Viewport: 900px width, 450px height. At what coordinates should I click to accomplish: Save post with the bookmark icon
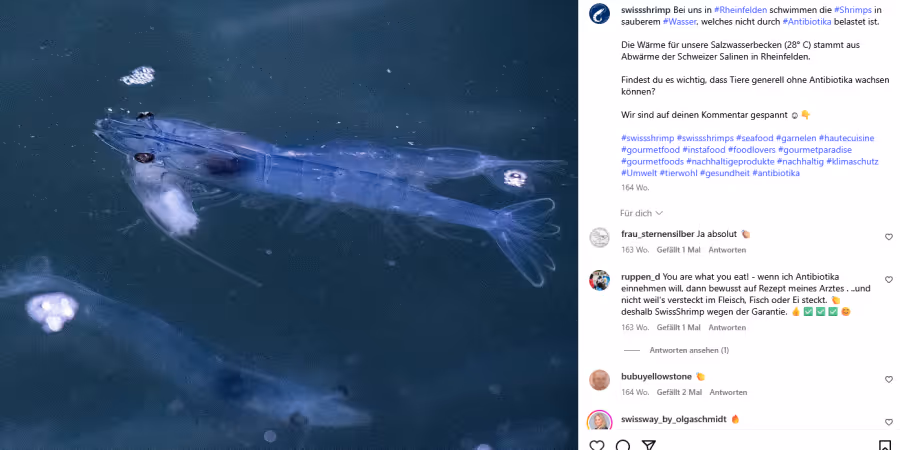pyautogui.click(x=885, y=445)
